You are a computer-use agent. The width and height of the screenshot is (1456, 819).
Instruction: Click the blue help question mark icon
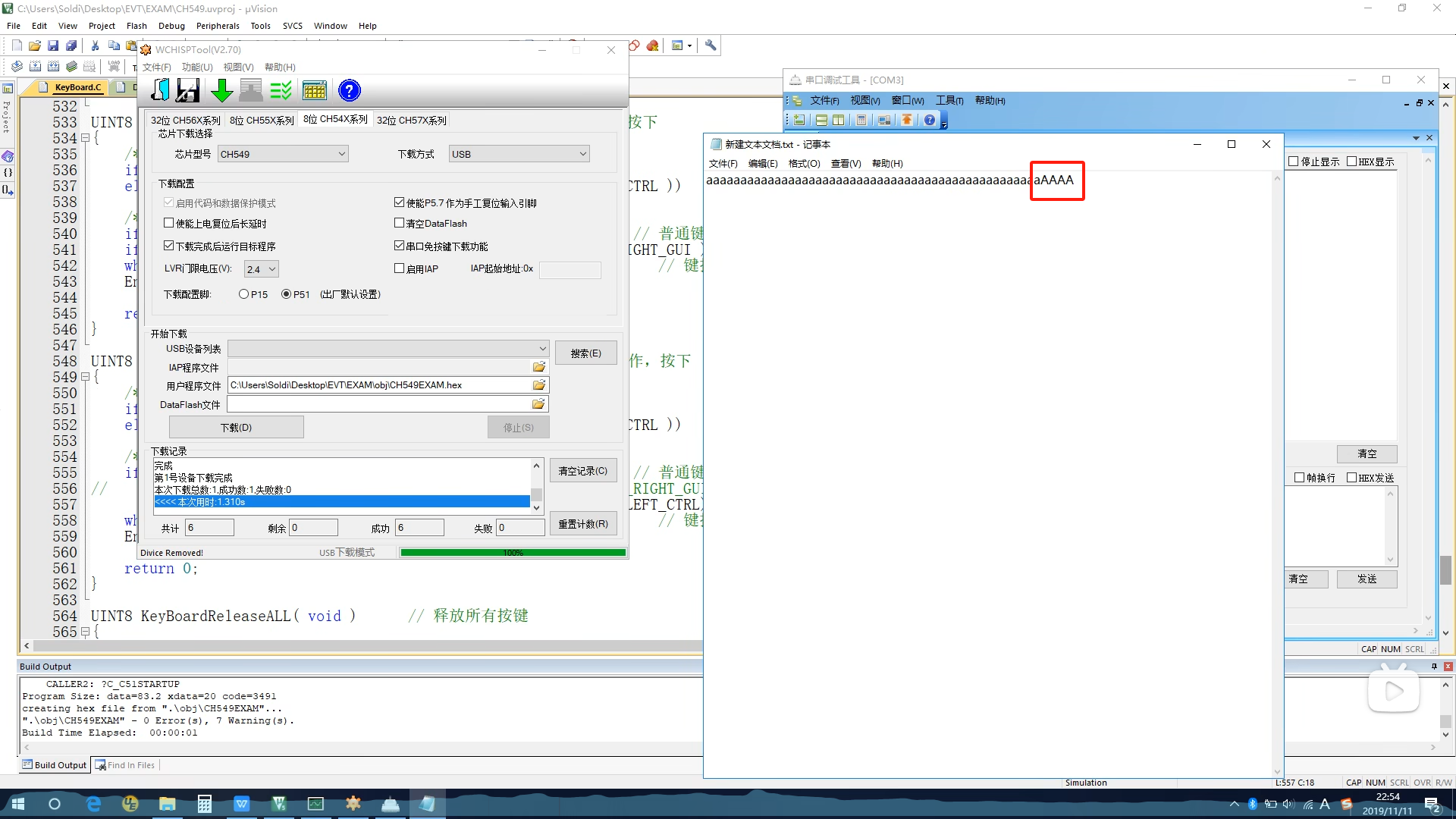click(x=349, y=90)
